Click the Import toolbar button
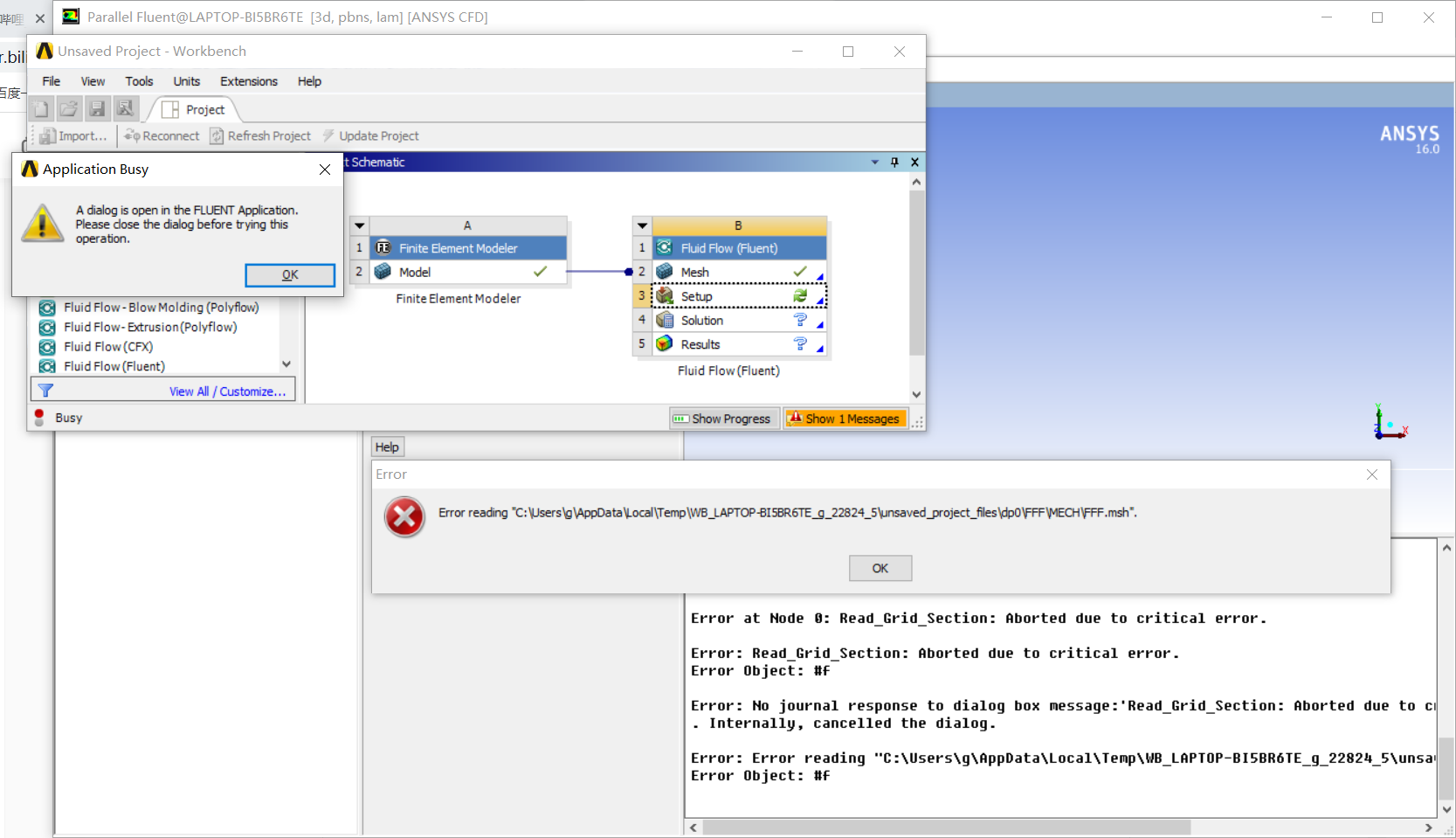The height and width of the screenshot is (838, 1456). [x=73, y=135]
